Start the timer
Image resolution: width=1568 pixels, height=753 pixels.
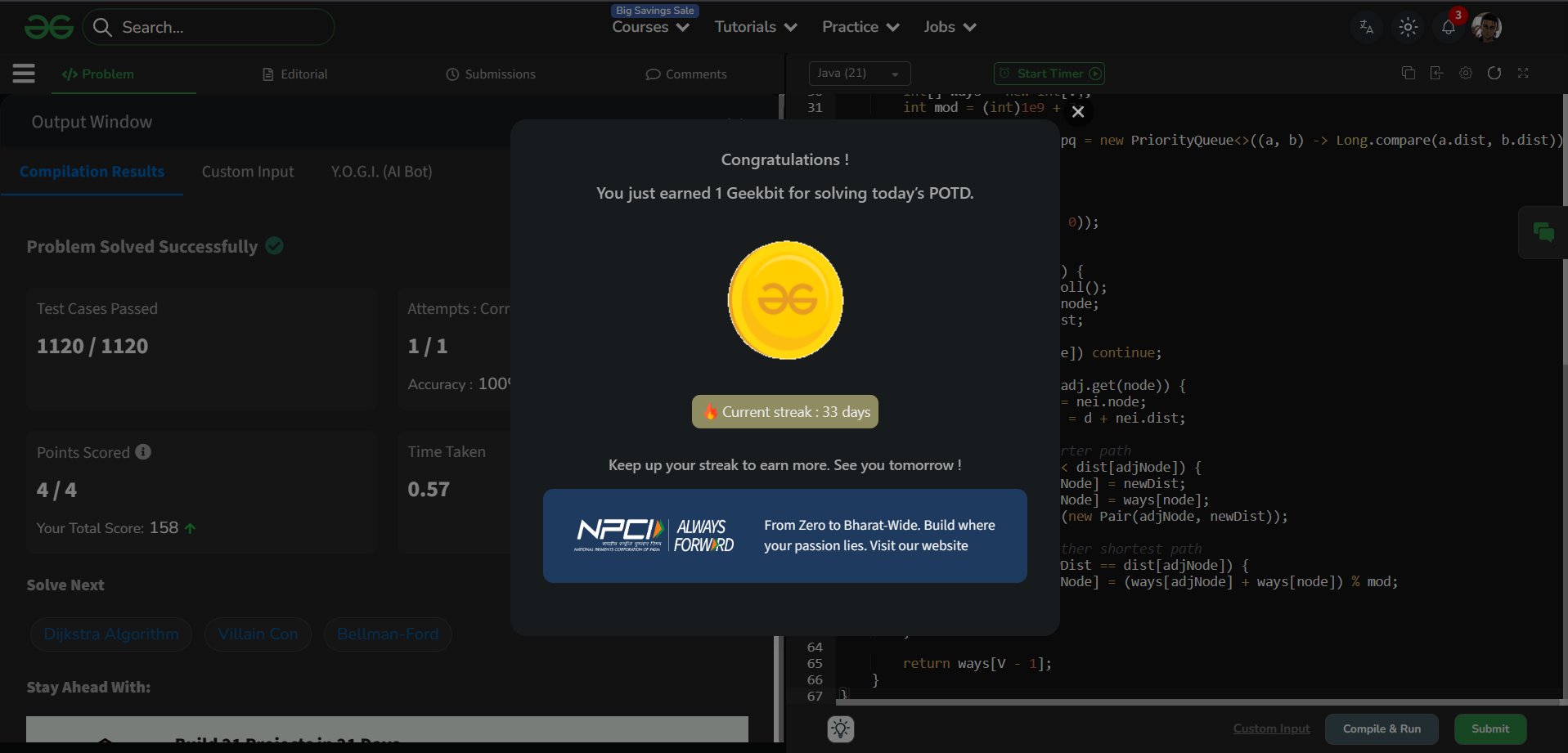[x=1049, y=74]
